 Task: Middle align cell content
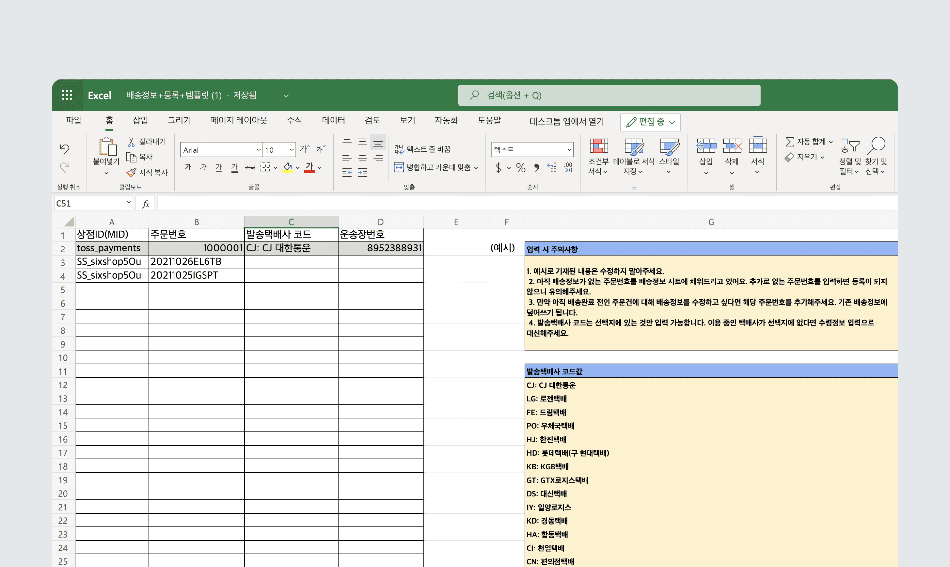[x=362, y=142]
